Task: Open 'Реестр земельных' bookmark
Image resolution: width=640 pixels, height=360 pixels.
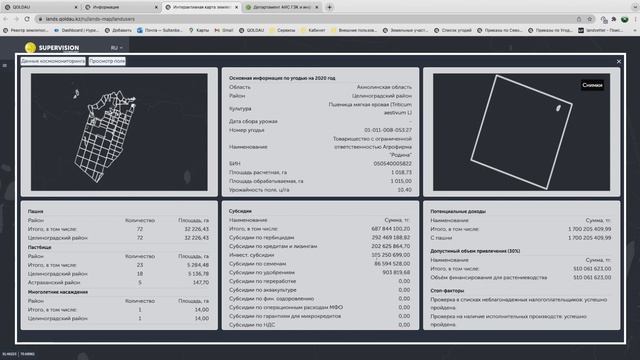Action: coord(26,30)
